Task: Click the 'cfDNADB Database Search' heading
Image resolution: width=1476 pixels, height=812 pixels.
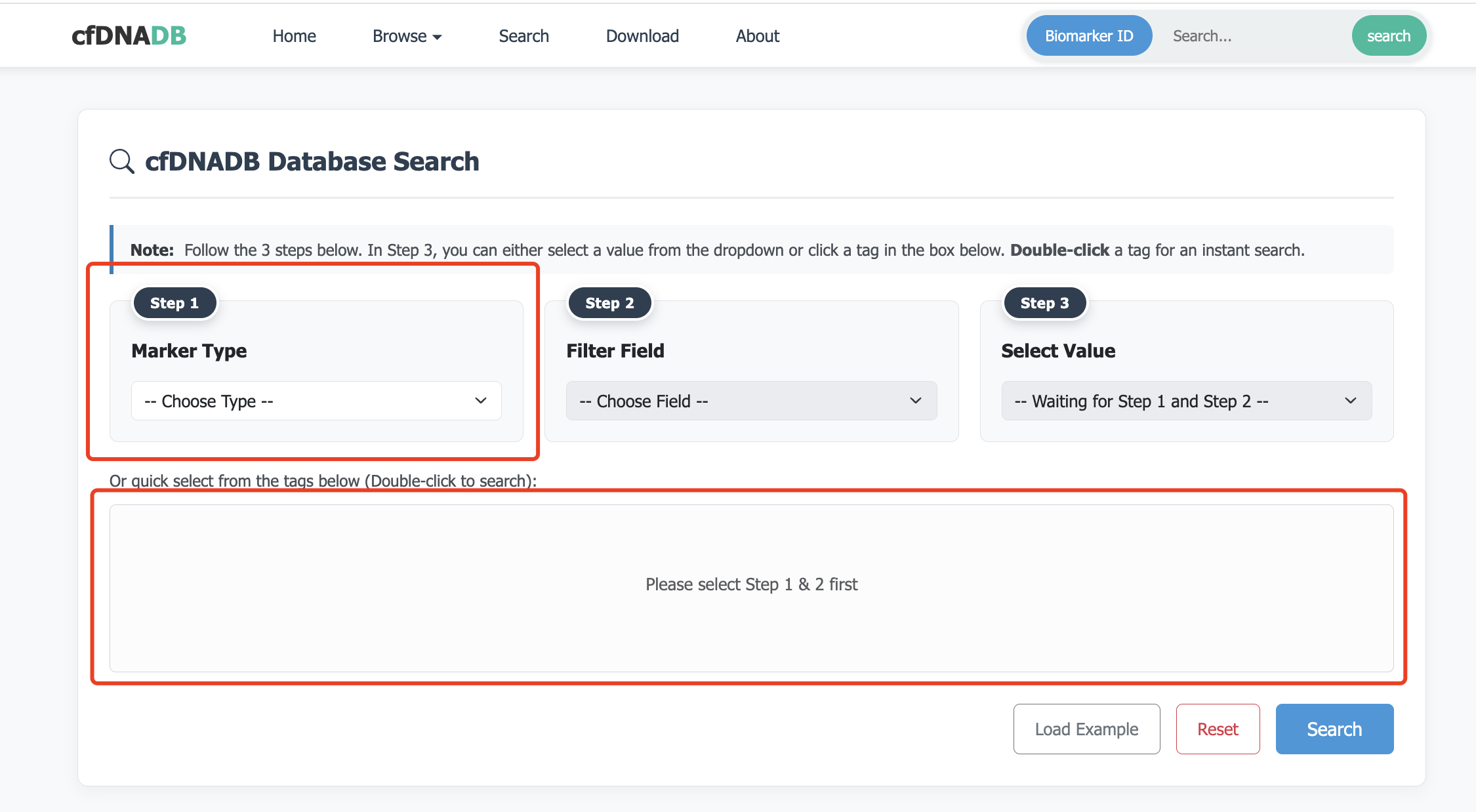Action: (312, 161)
